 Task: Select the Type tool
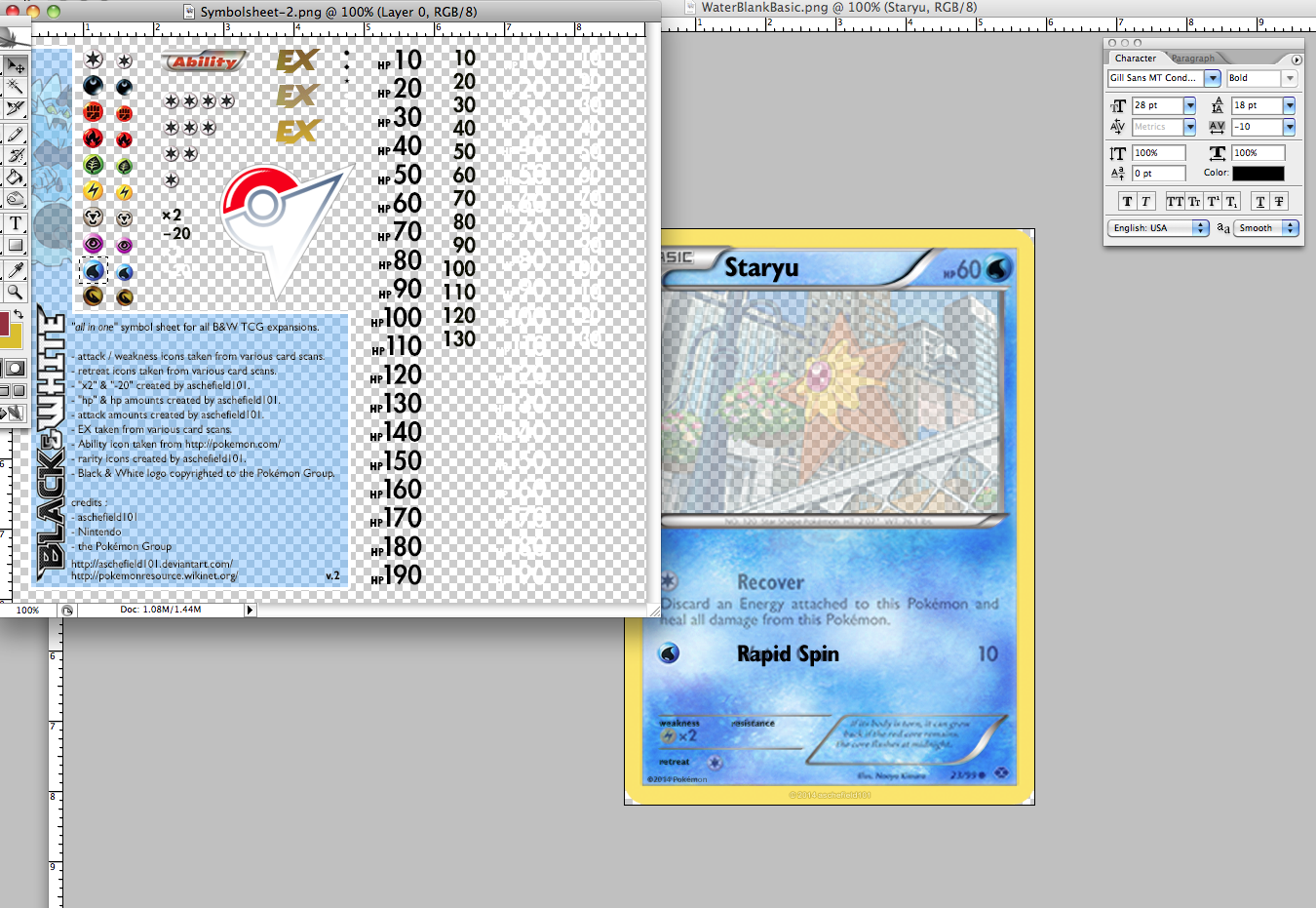(x=16, y=223)
